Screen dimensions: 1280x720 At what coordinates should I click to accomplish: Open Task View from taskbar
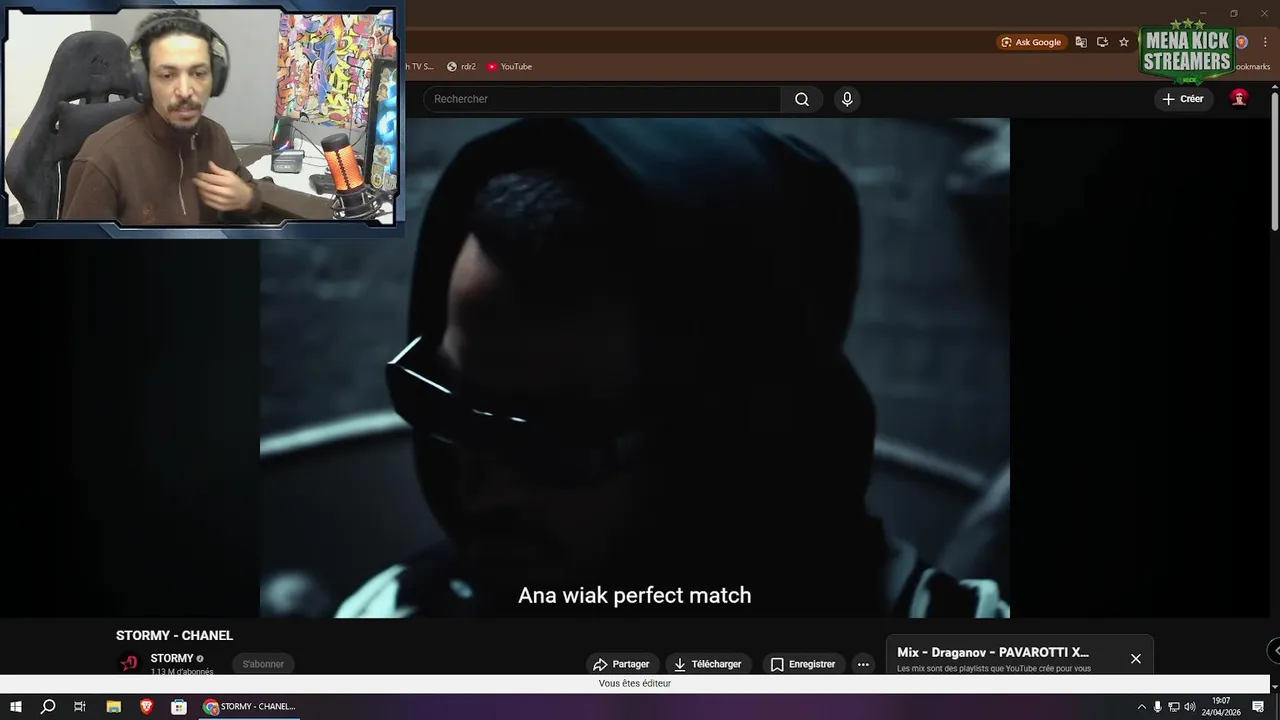[x=80, y=706]
